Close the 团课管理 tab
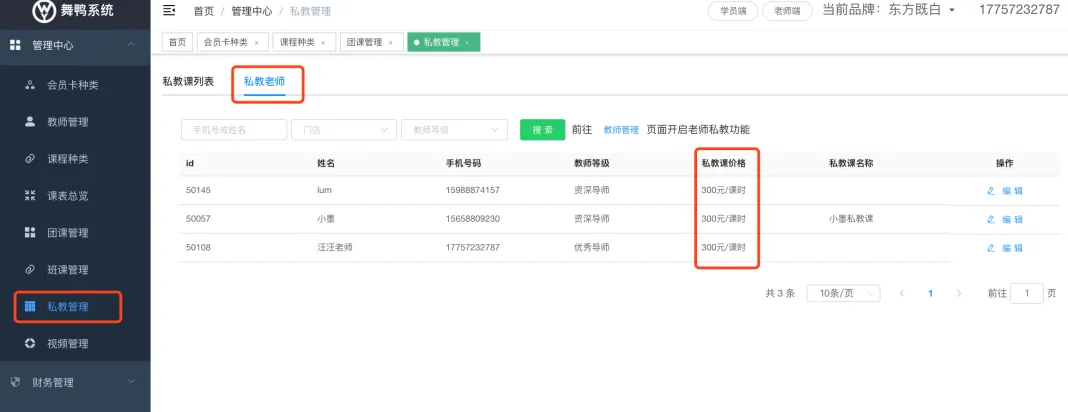The image size is (1068, 412). pyautogui.click(x=391, y=43)
